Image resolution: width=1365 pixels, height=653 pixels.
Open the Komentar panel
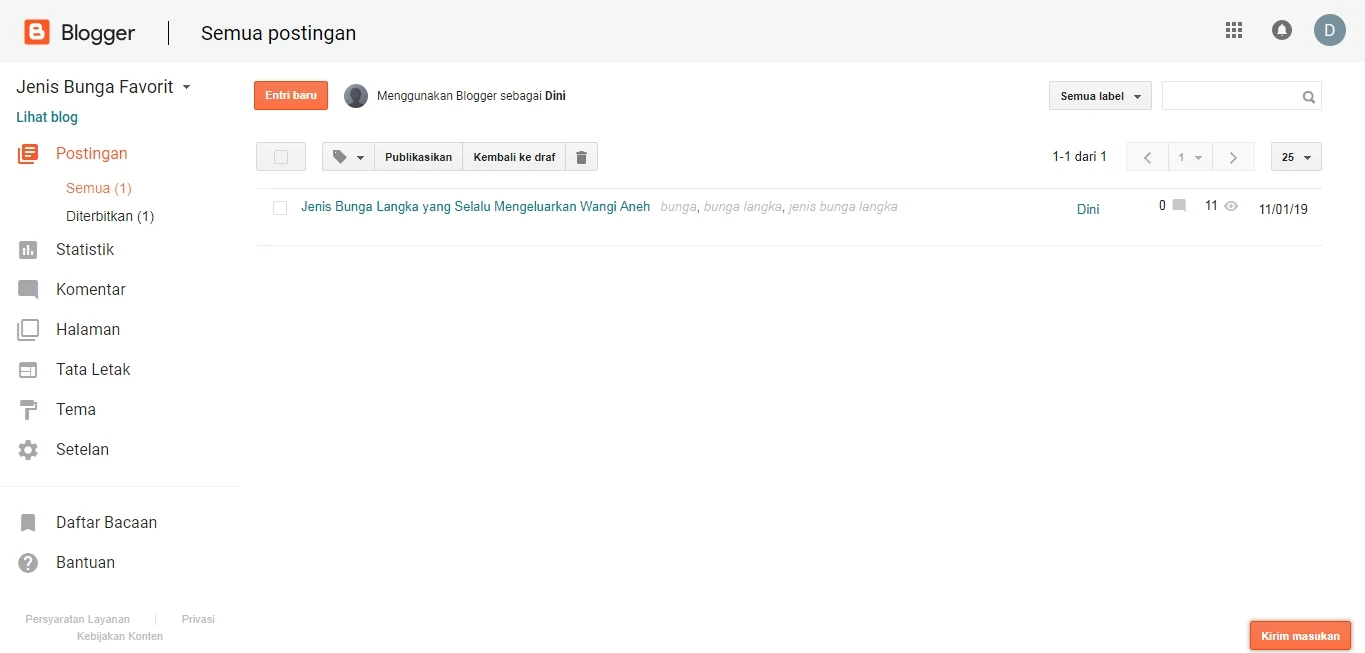89,289
